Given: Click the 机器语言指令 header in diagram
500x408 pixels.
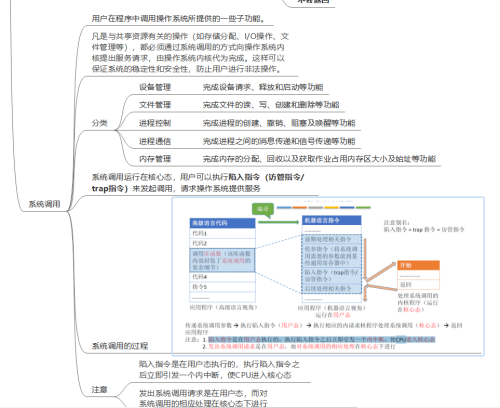Looking at the screenshot, I should [332, 220].
